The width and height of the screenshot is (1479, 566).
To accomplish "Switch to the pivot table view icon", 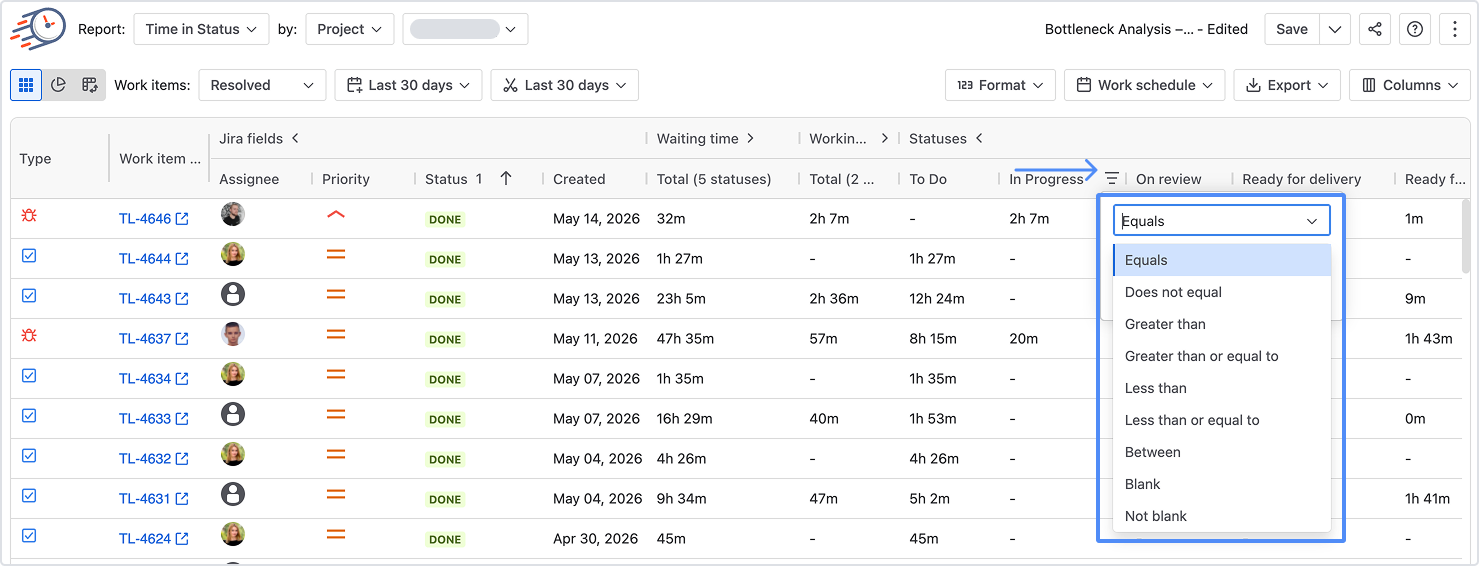I will tap(90, 85).
